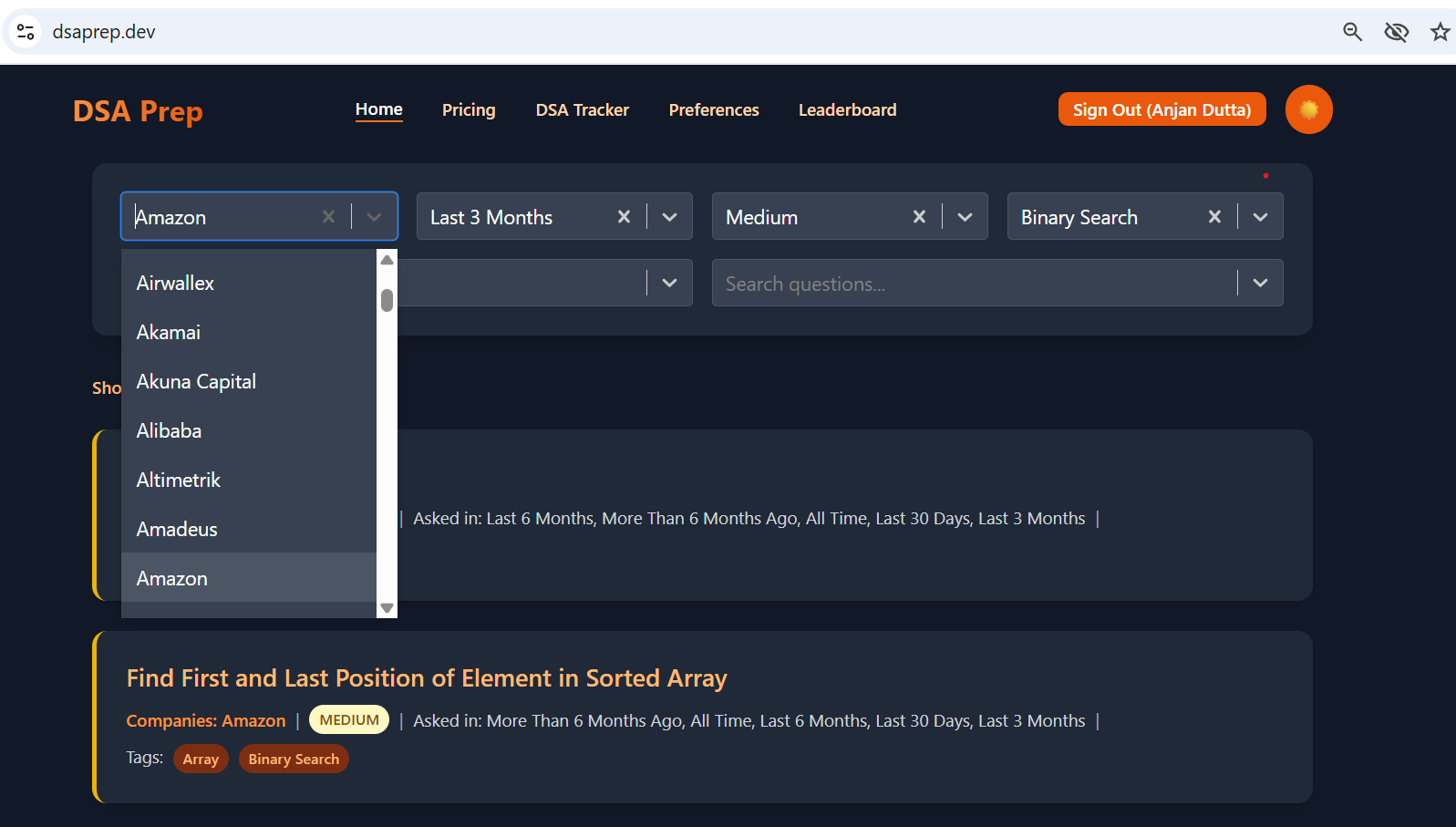Open Find First and Last Position question

[x=426, y=678]
